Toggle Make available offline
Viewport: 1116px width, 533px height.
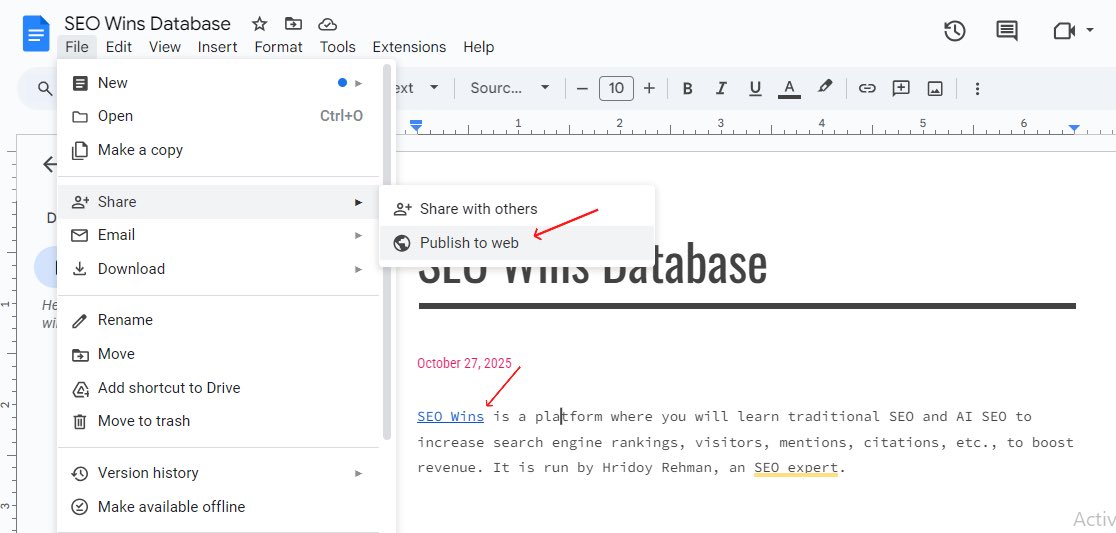[x=218, y=507]
